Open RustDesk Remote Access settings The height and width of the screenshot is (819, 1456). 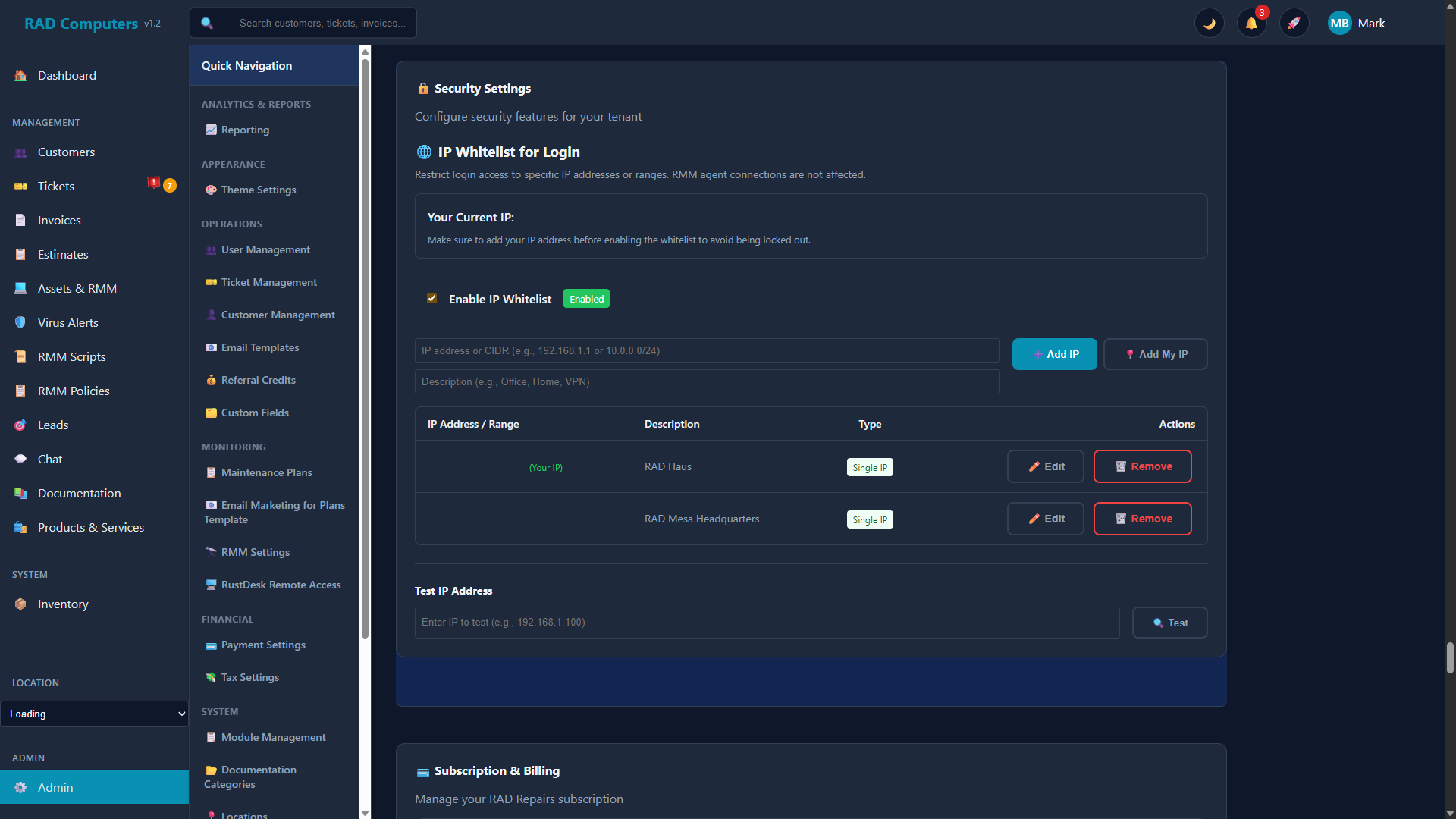coord(281,585)
